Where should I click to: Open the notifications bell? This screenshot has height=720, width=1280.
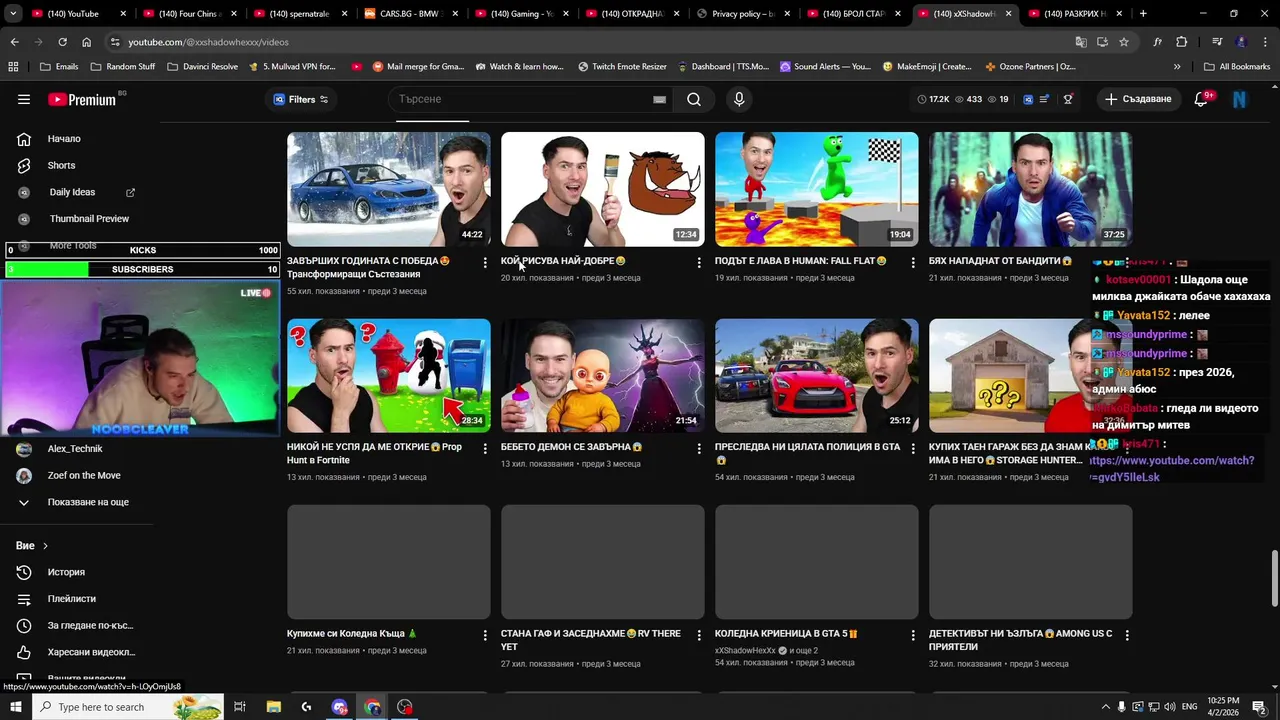point(1202,99)
